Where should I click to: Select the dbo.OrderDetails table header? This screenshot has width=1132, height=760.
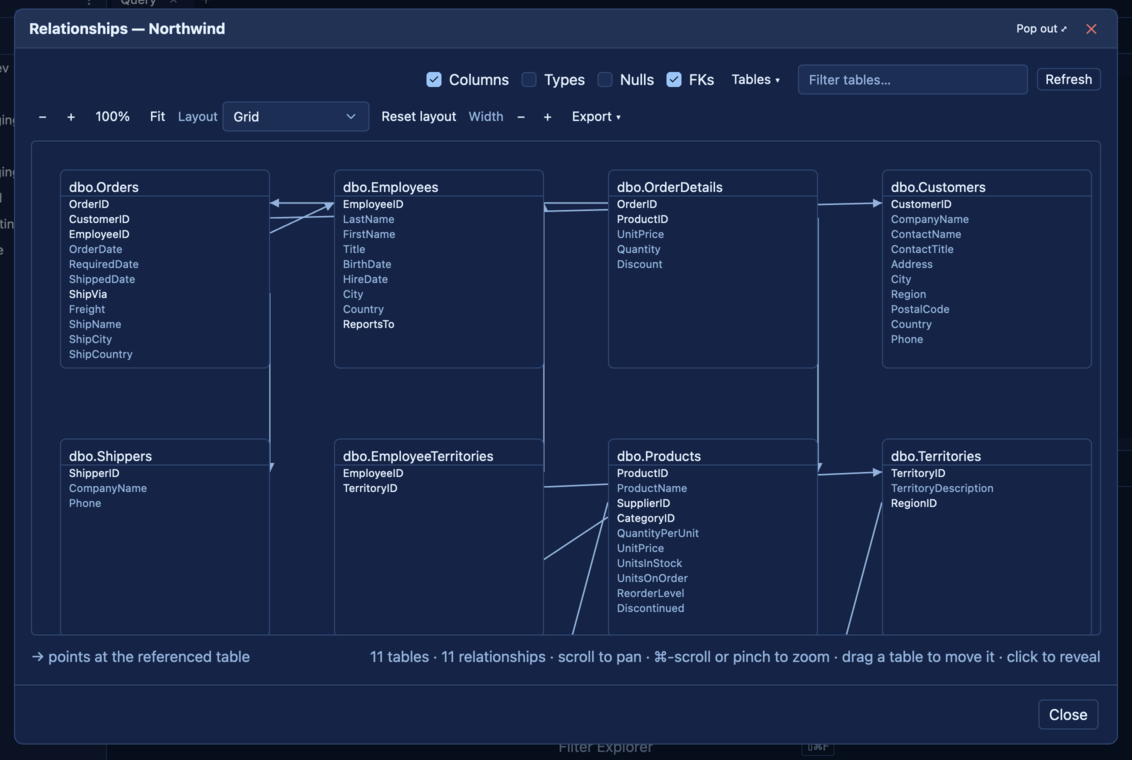[713, 186]
